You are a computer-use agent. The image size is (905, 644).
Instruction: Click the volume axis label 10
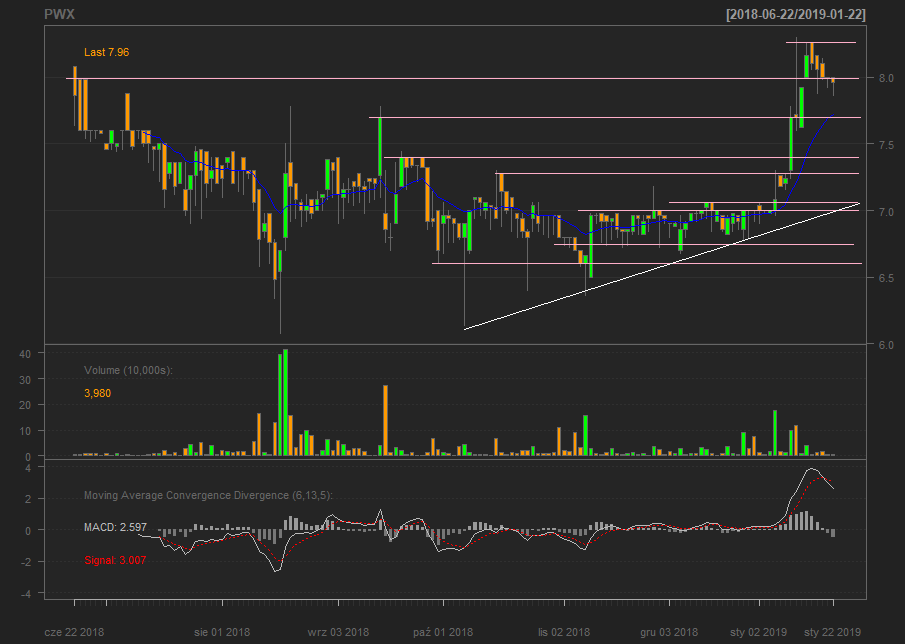click(x=24, y=430)
